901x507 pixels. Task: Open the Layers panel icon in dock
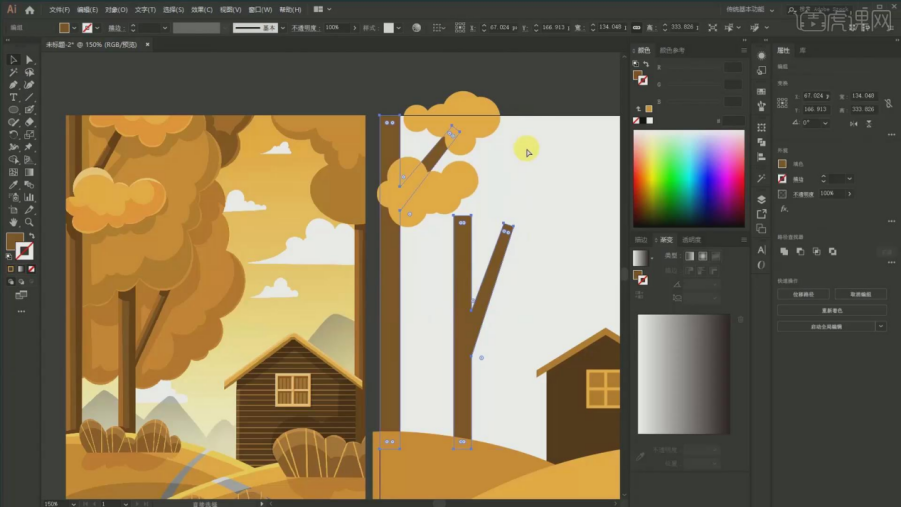pos(762,199)
